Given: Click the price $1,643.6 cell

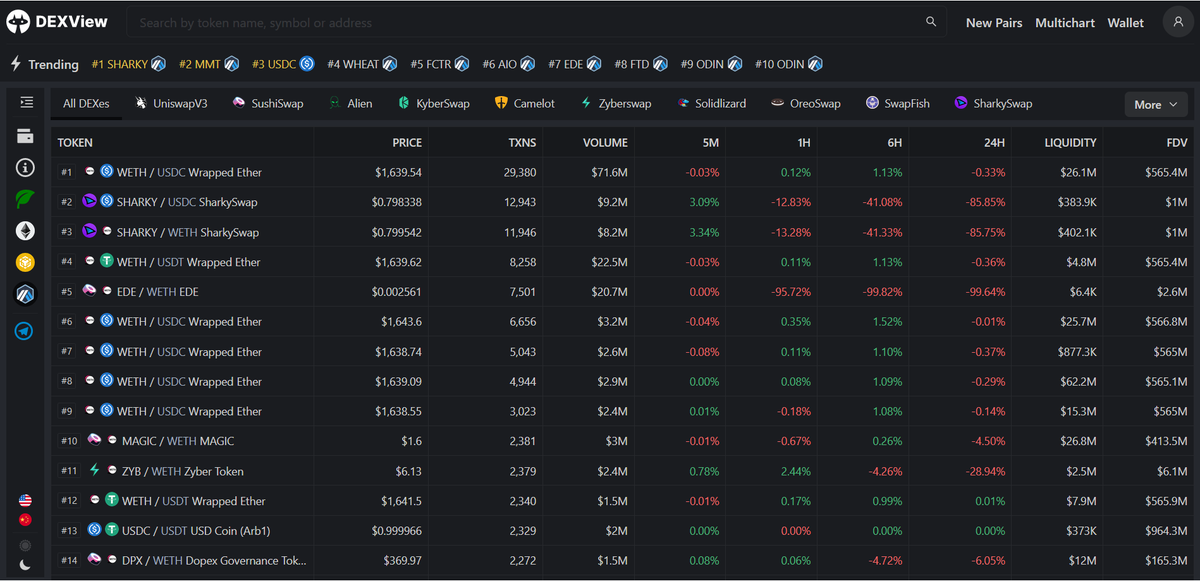Looking at the screenshot, I should pos(401,322).
